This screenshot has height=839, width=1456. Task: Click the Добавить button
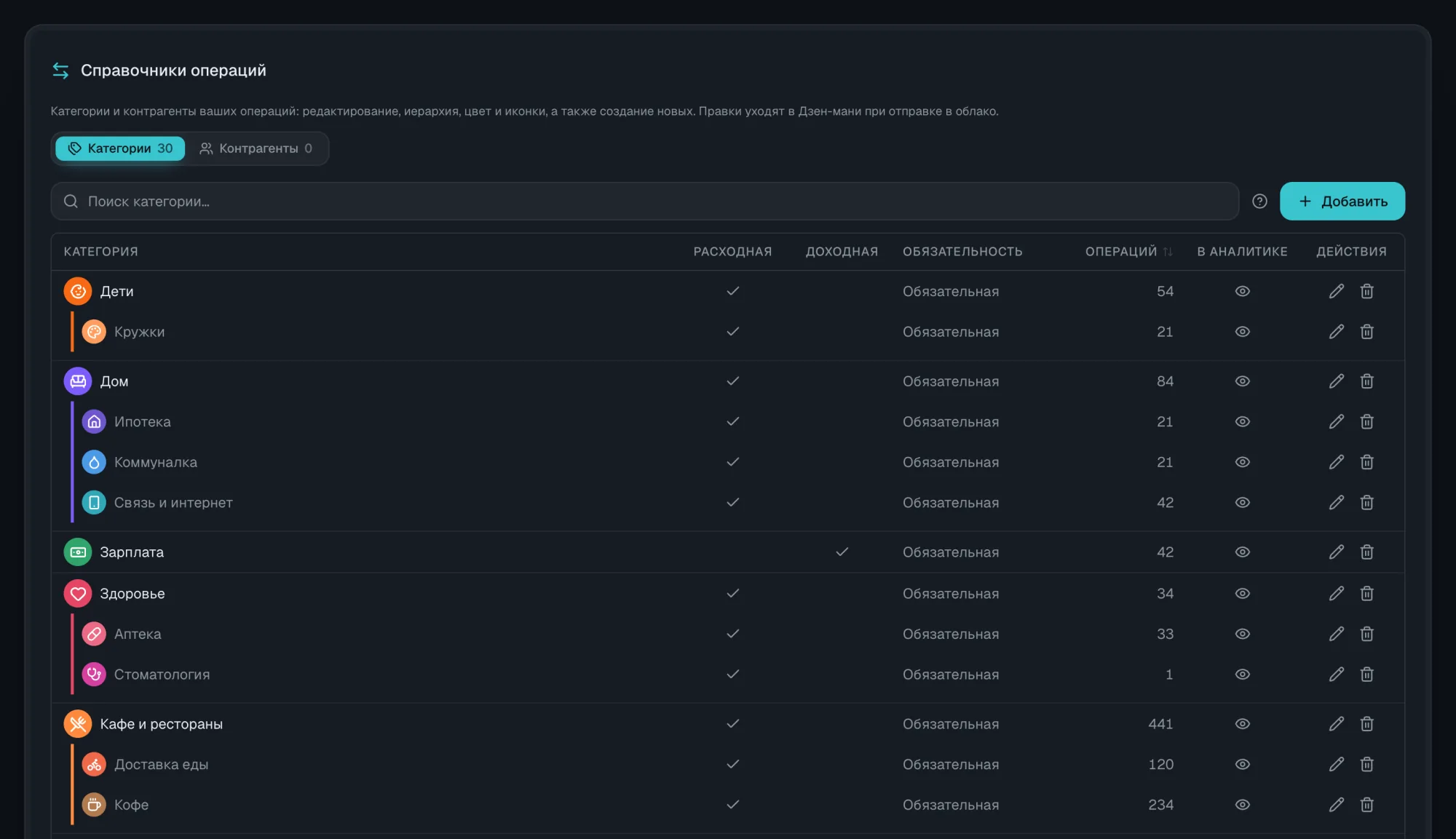click(1342, 202)
